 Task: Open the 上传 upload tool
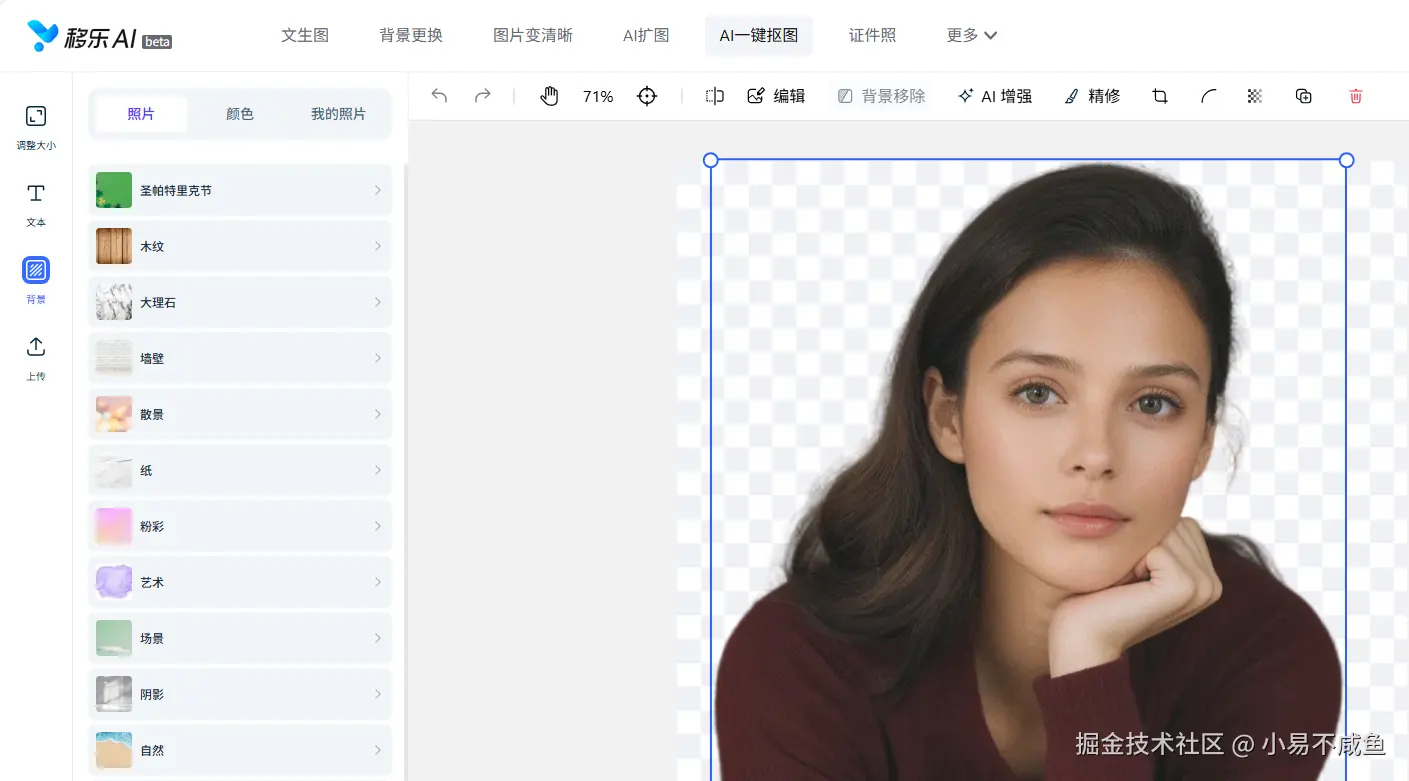tap(36, 358)
